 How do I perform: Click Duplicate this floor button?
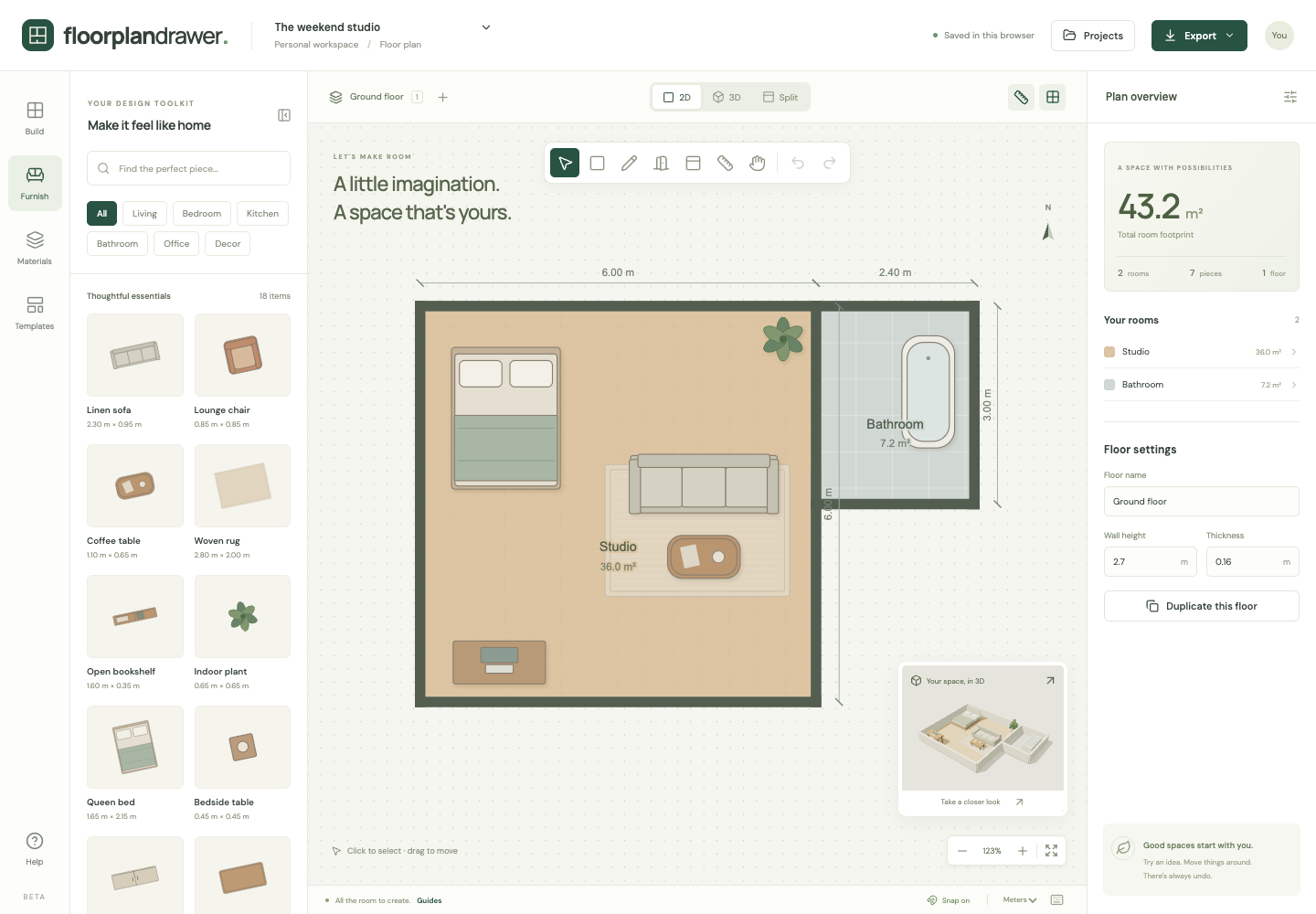coord(1202,606)
